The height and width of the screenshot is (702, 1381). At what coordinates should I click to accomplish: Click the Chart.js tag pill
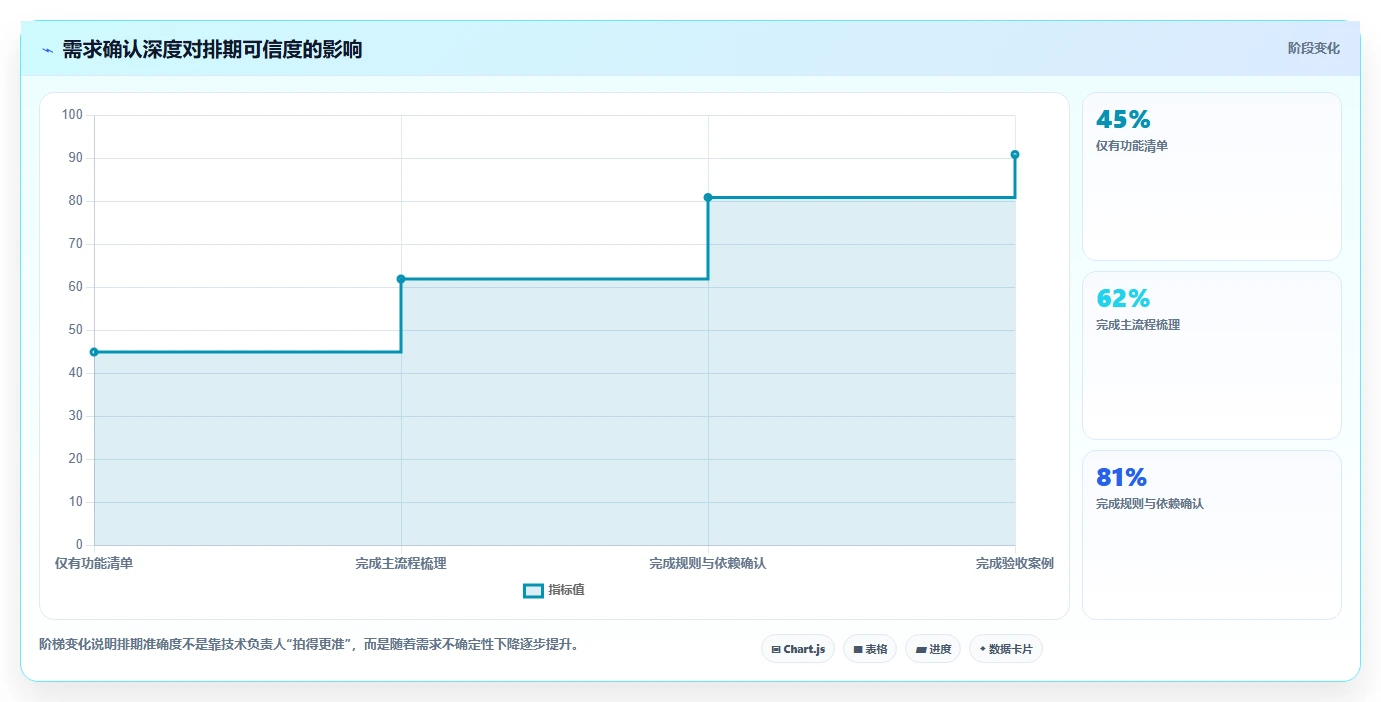pyautogui.click(x=798, y=649)
